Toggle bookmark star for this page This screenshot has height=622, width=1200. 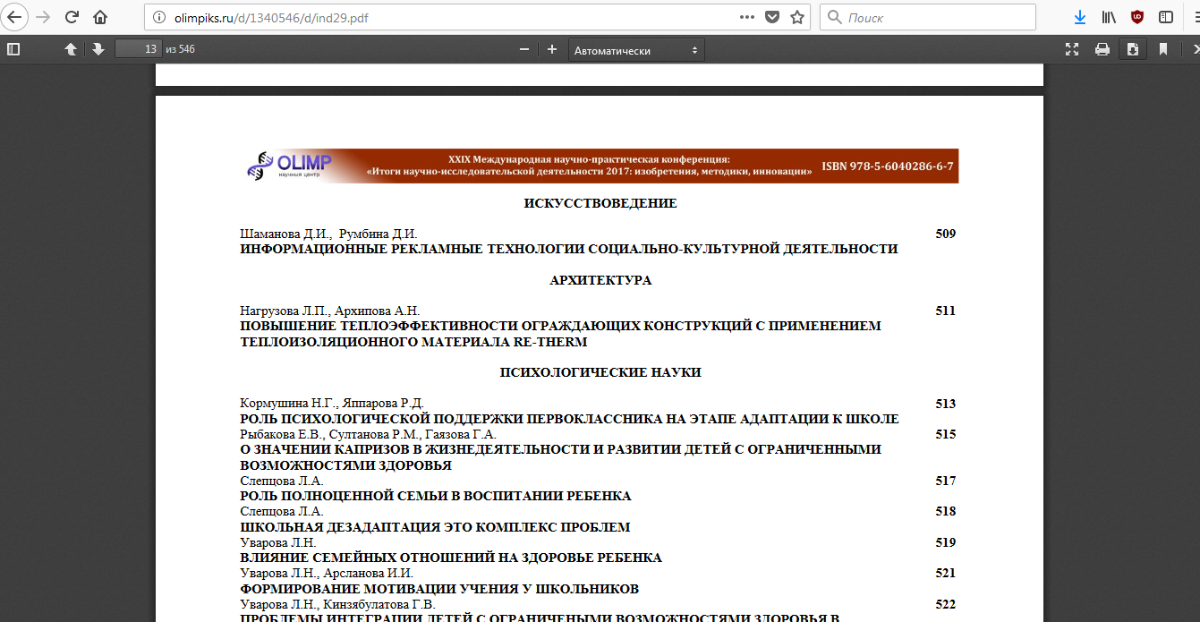pyautogui.click(x=797, y=17)
